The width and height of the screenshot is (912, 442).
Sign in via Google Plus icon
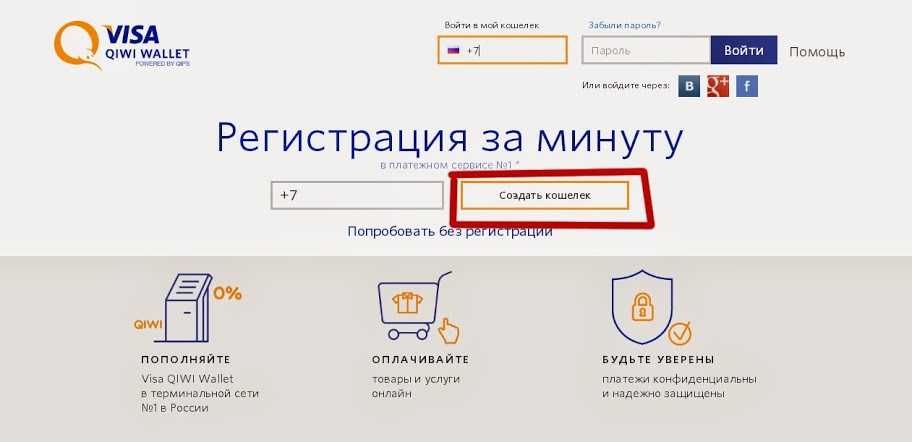pos(718,87)
